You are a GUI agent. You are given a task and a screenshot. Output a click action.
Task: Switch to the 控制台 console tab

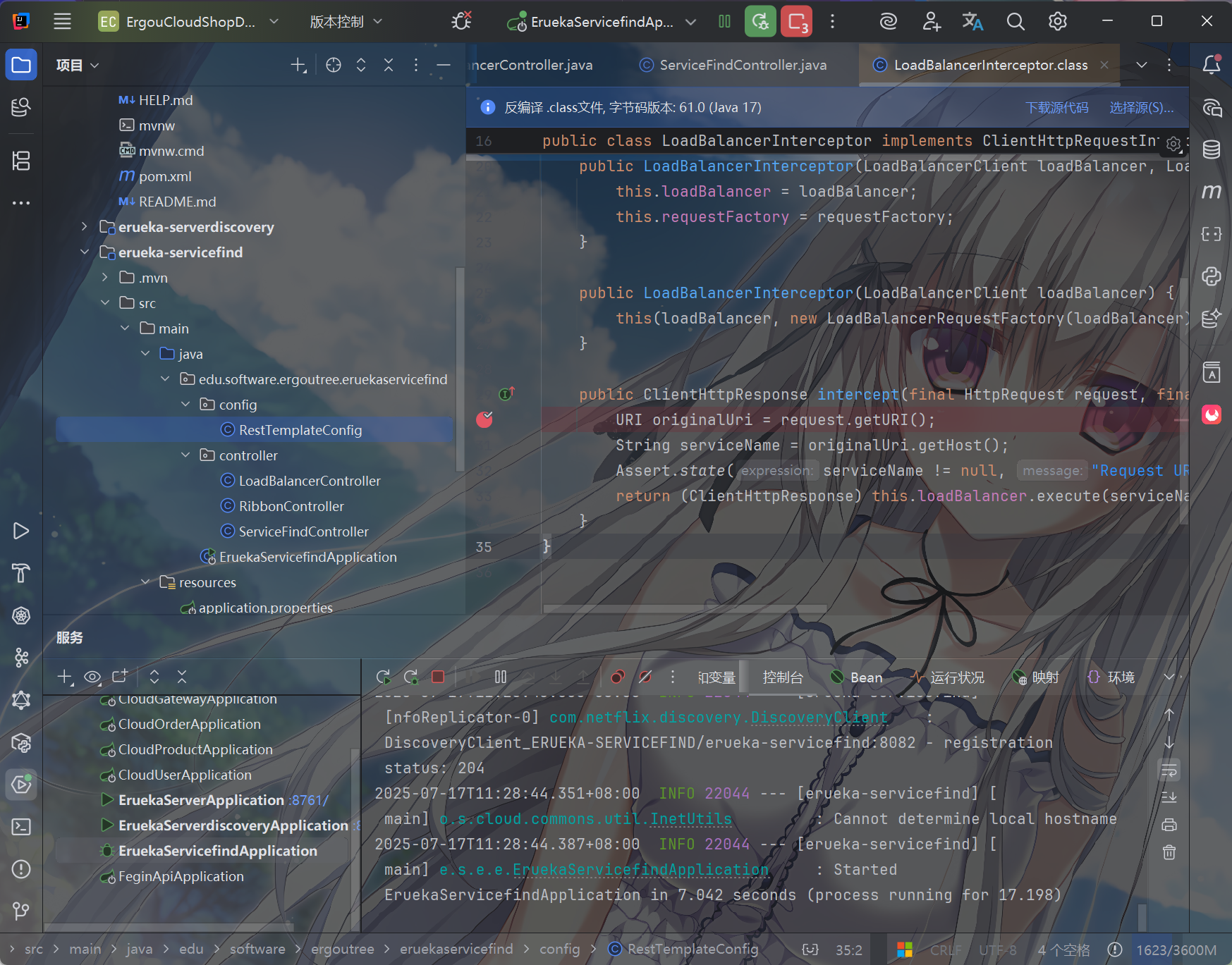click(x=783, y=677)
